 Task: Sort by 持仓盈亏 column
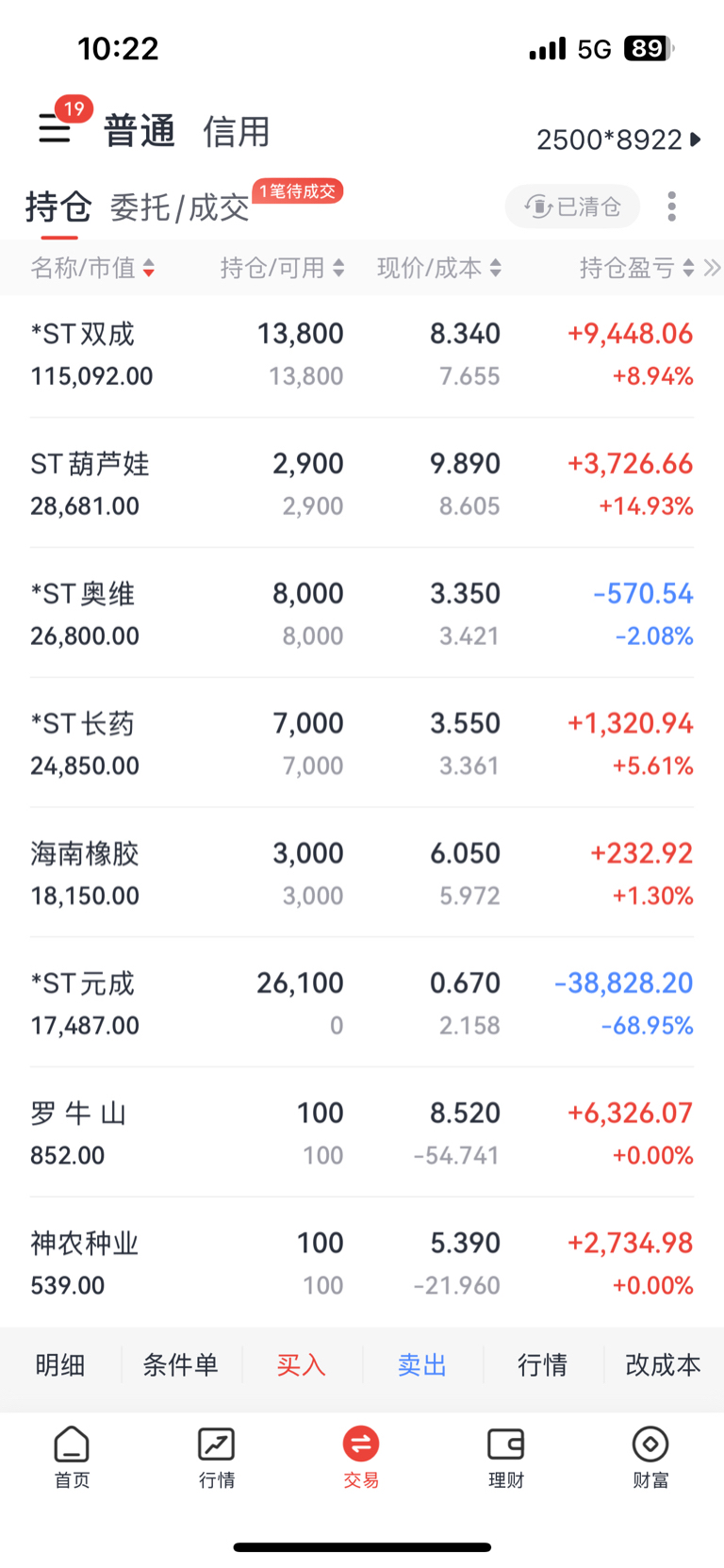coord(636,269)
